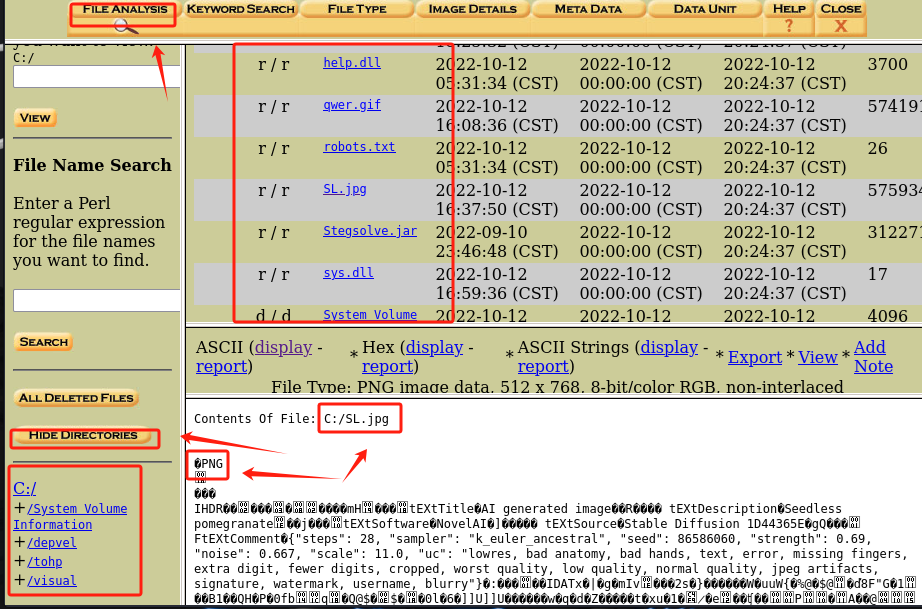
Task: Open the /depvel directory
Action: (52, 543)
